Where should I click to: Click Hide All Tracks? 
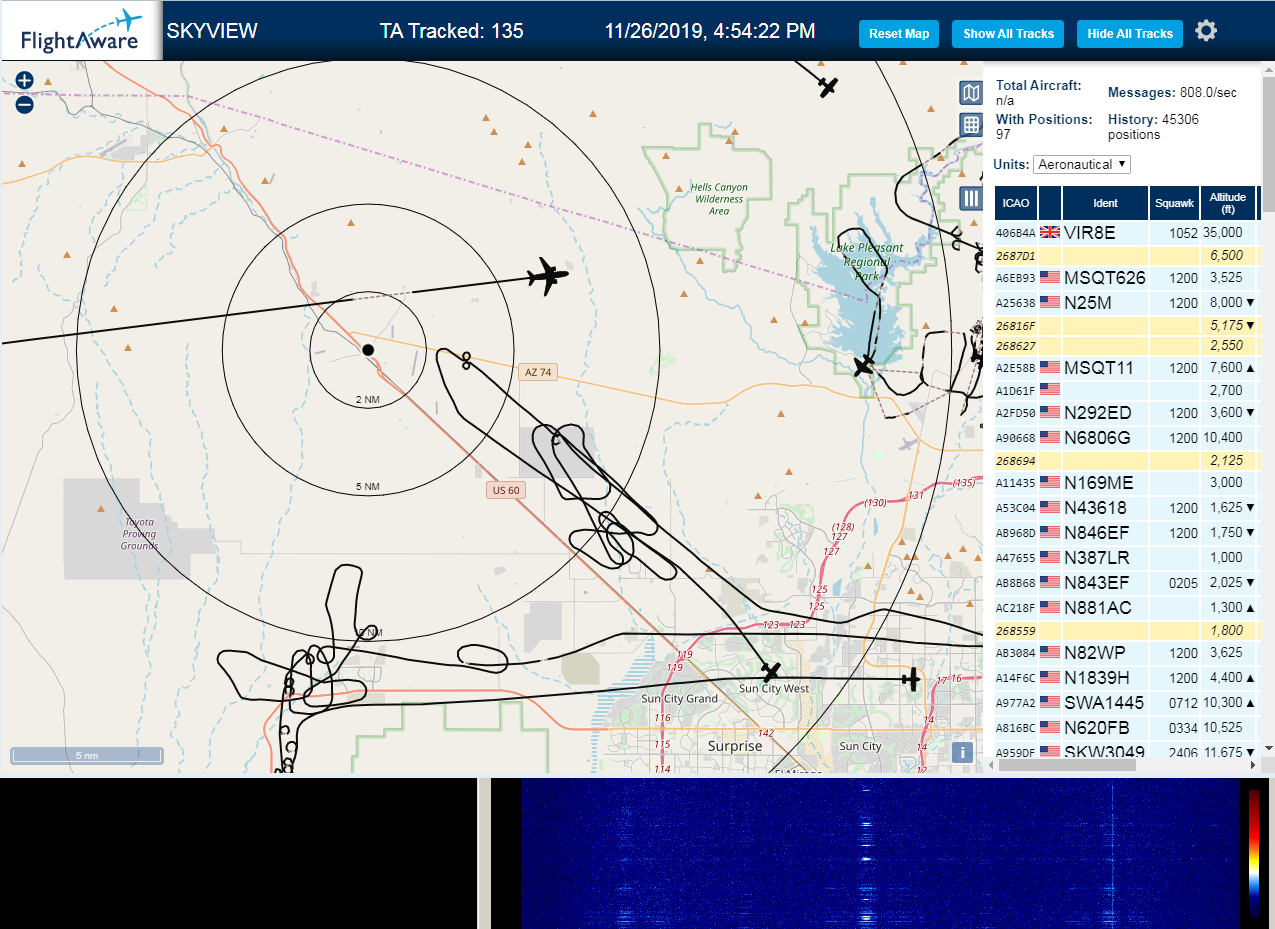tap(1130, 34)
